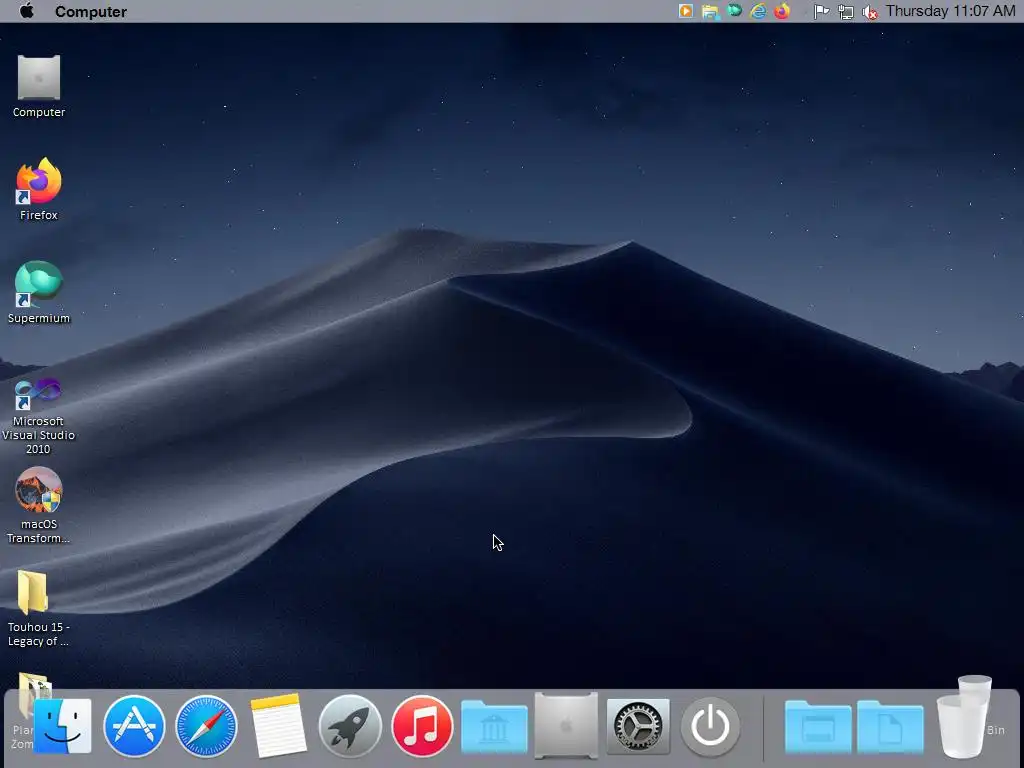Image resolution: width=1024 pixels, height=768 pixels.
Task: Open System Preferences gear in the dock
Action: click(638, 726)
